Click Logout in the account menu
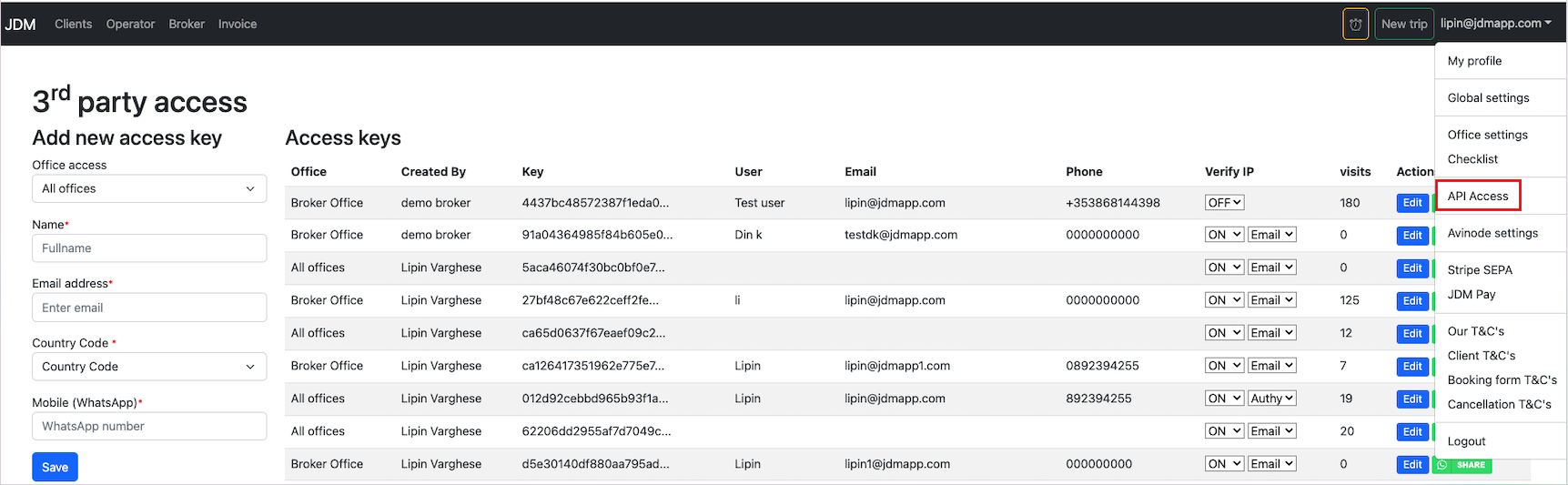Image resolution: width=1568 pixels, height=485 pixels. pos(1466,441)
